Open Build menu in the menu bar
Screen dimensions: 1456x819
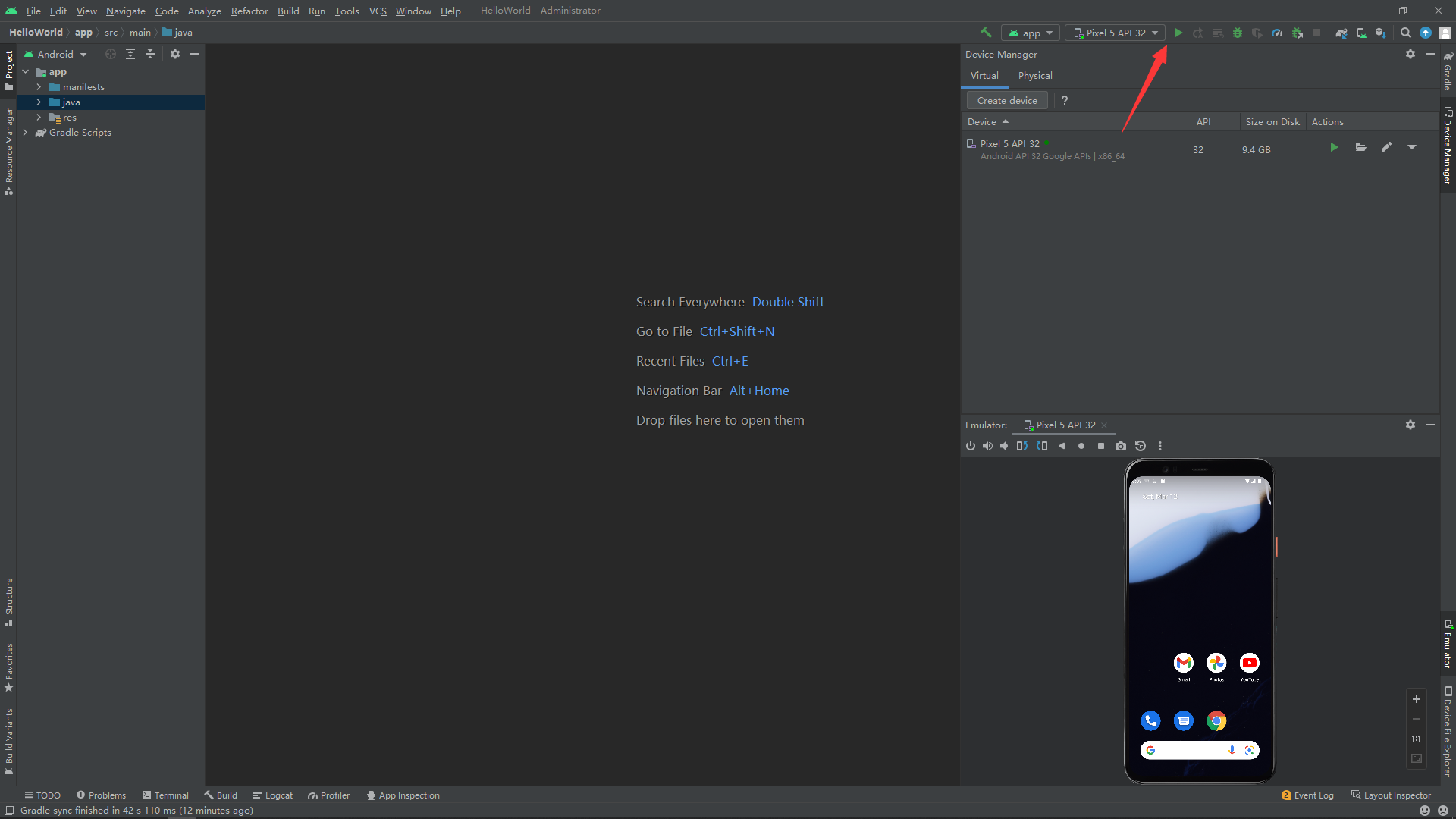pyautogui.click(x=288, y=10)
